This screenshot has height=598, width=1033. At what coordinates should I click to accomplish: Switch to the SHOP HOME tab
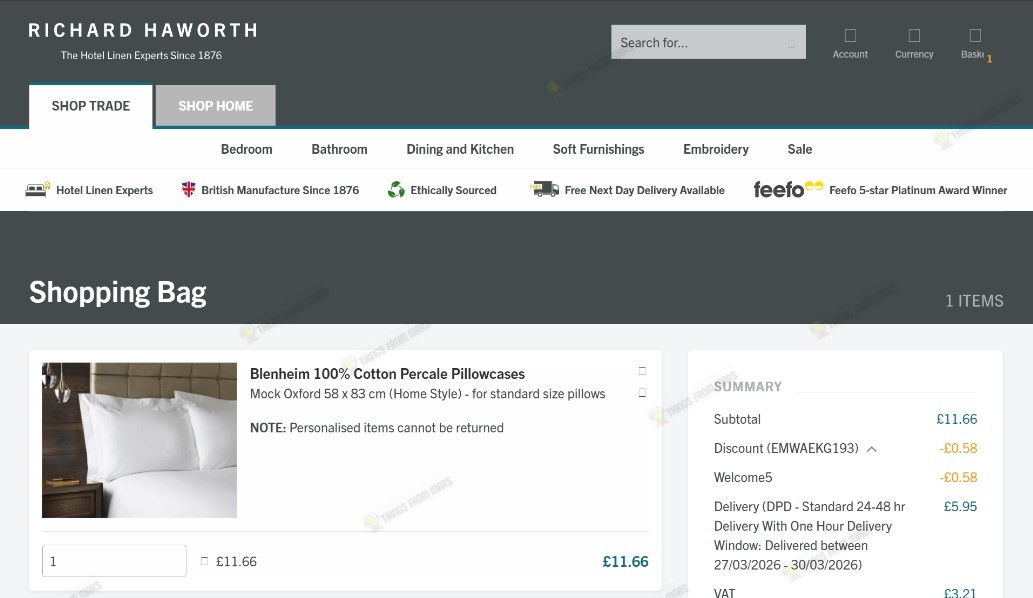tap(215, 105)
